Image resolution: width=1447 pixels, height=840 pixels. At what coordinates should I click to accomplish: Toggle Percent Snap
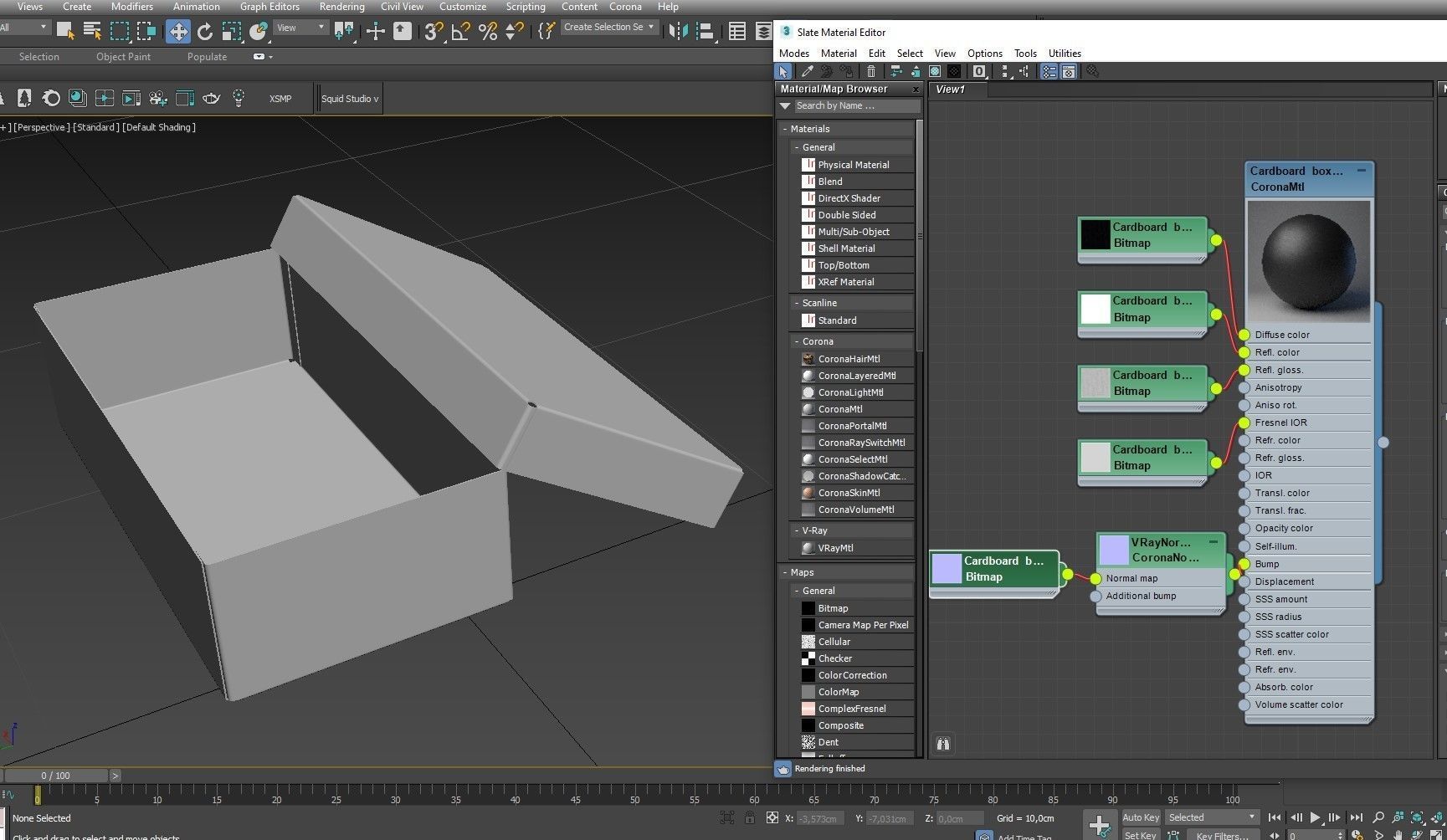(488, 31)
